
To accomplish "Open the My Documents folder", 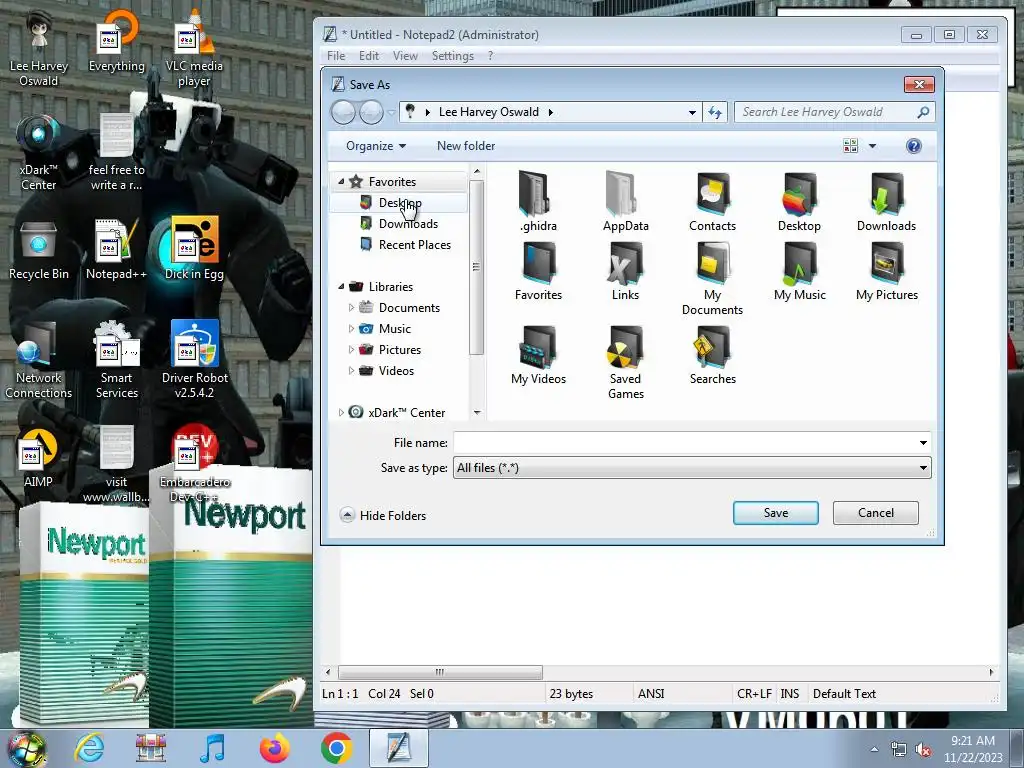I will [712, 279].
